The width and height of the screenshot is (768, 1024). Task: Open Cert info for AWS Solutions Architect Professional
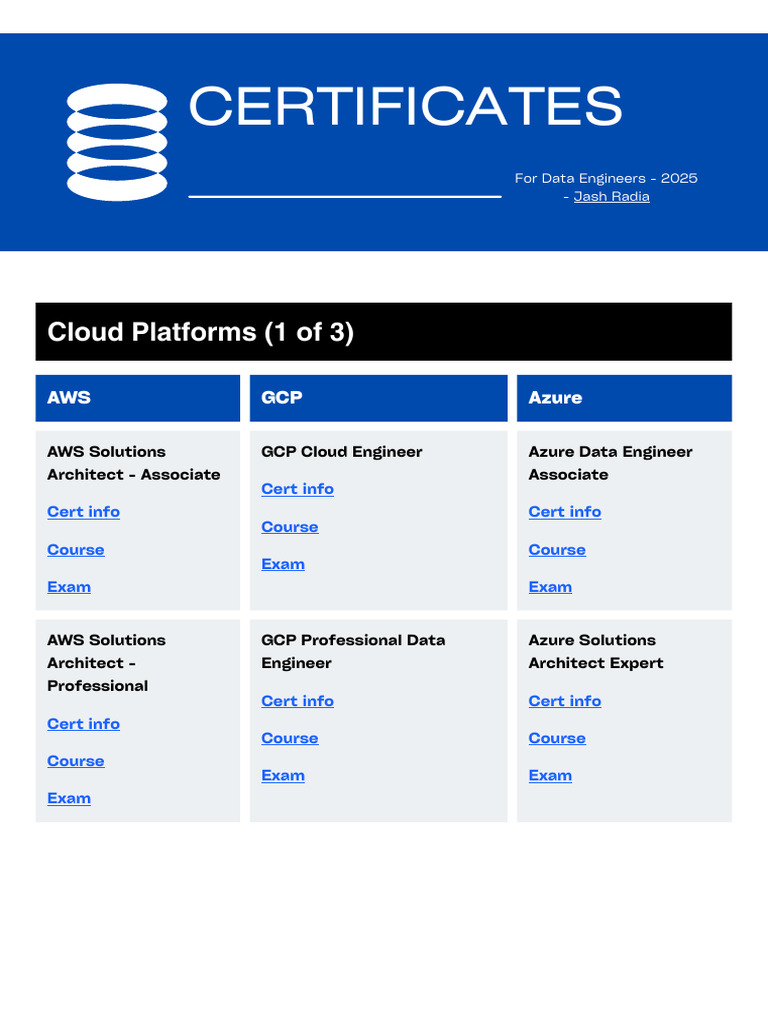(84, 724)
